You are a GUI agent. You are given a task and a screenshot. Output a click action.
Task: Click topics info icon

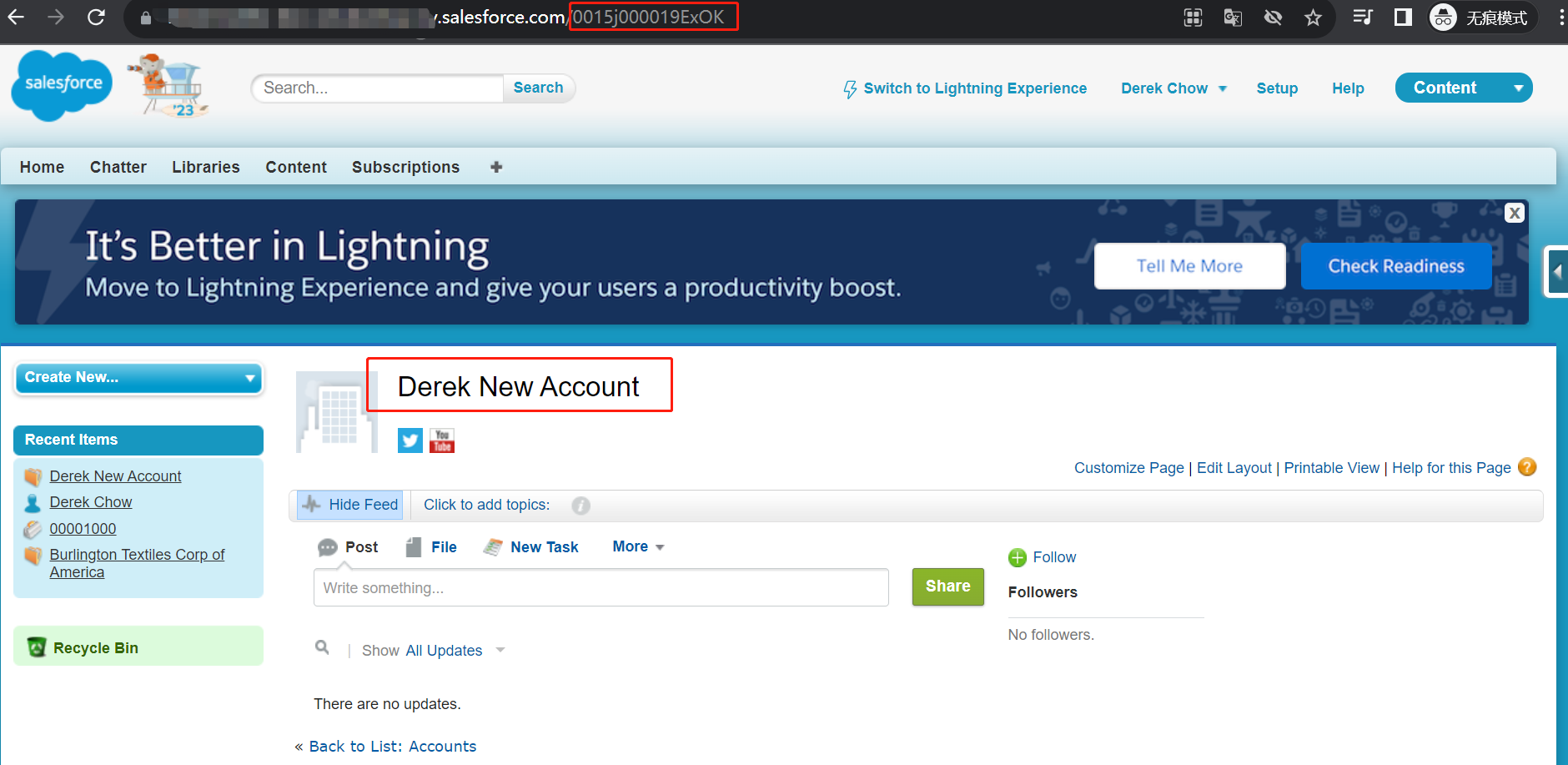coord(580,506)
